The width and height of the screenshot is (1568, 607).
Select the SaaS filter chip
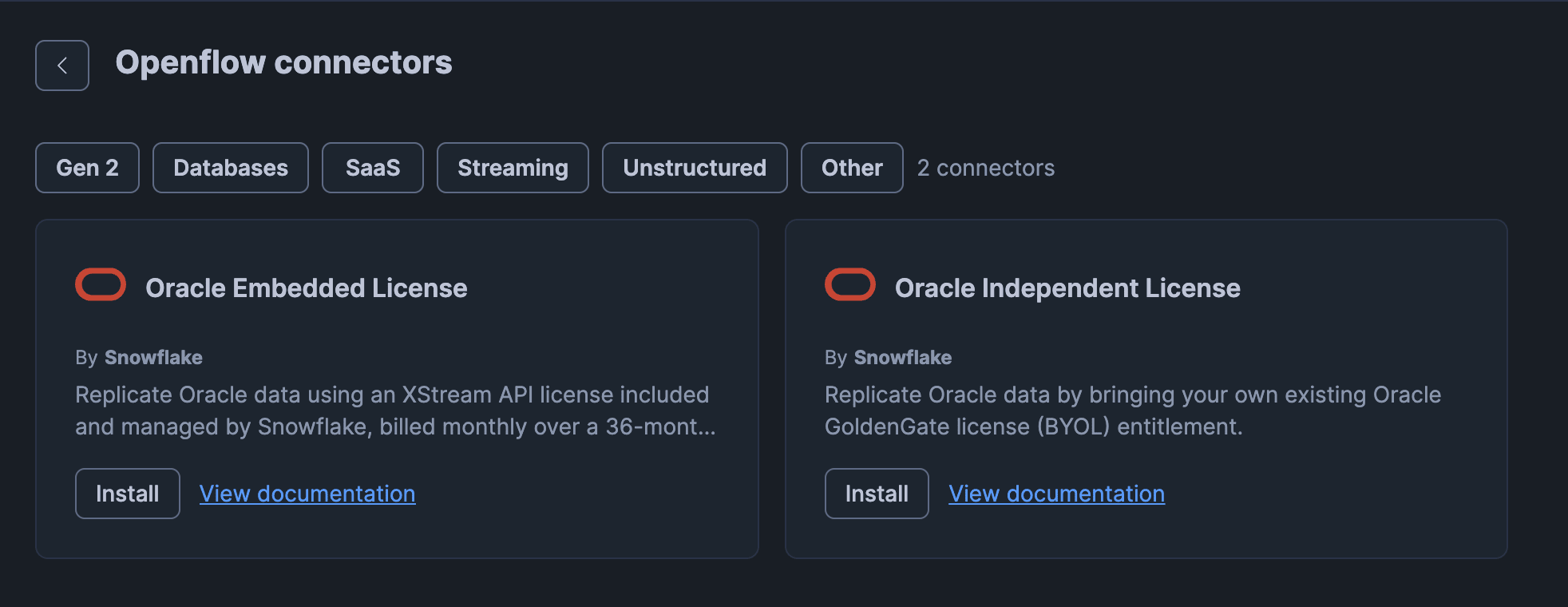click(x=373, y=168)
